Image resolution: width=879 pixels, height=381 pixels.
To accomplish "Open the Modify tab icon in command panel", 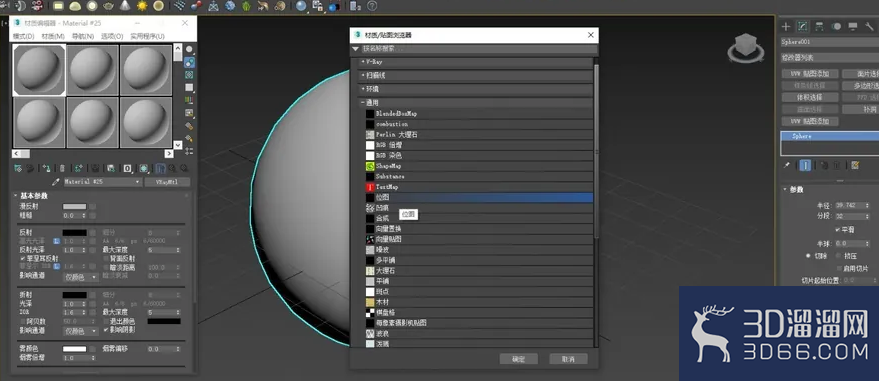I will coord(803,26).
